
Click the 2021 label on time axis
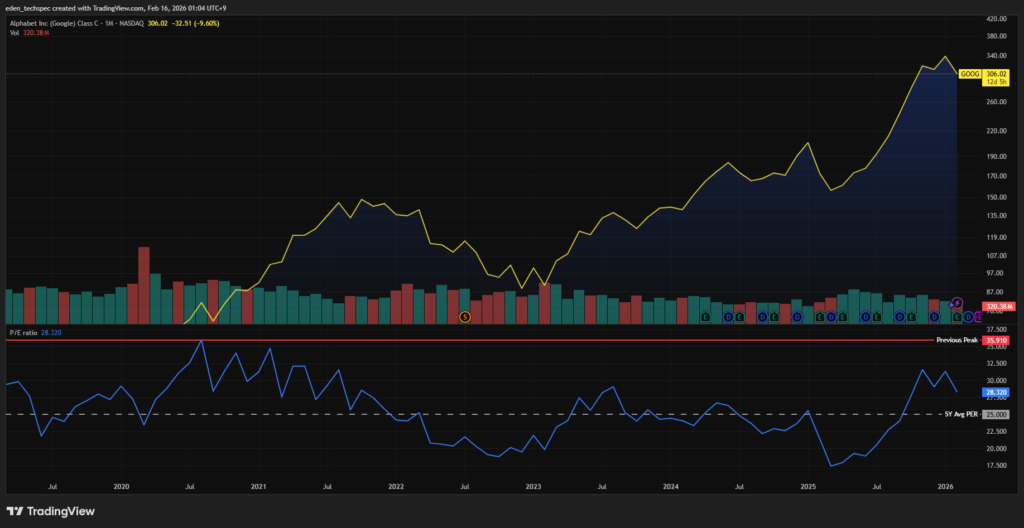pyautogui.click(x=259, y=487)
